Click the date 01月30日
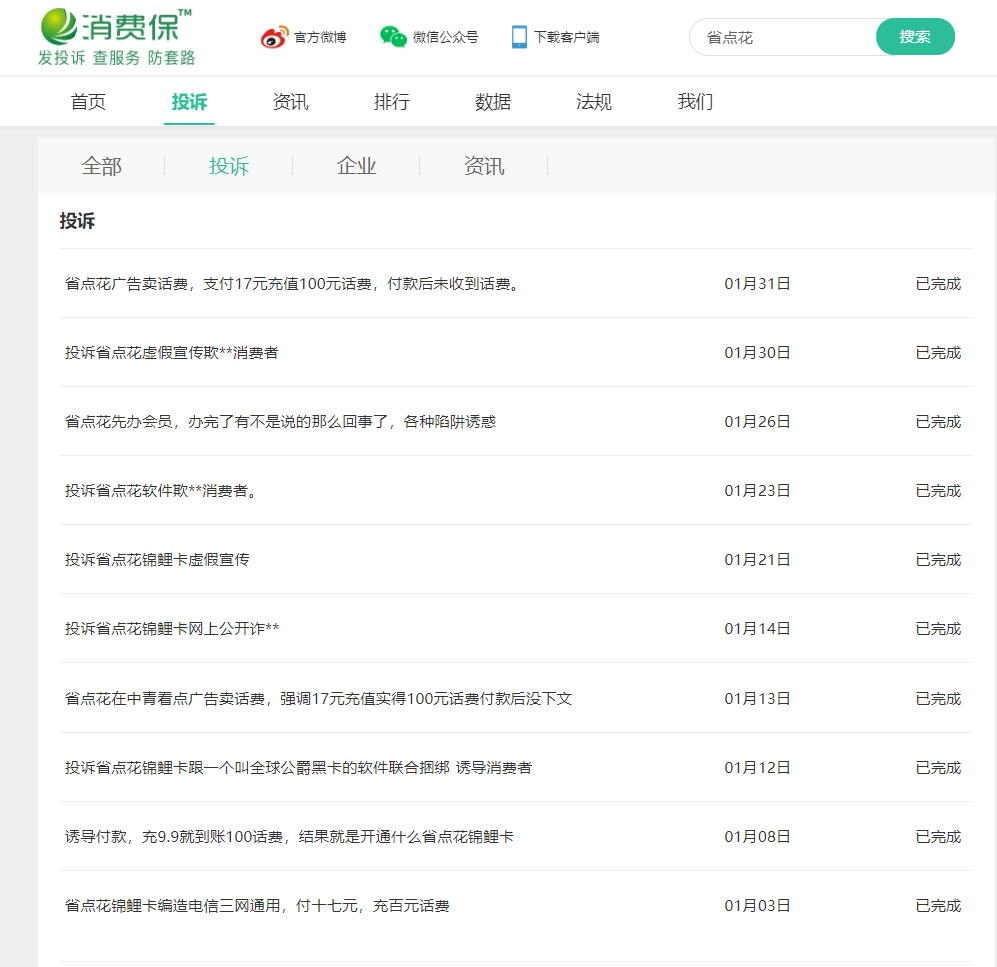Screen dimensions: 997x967 click(x=757, y=353)
